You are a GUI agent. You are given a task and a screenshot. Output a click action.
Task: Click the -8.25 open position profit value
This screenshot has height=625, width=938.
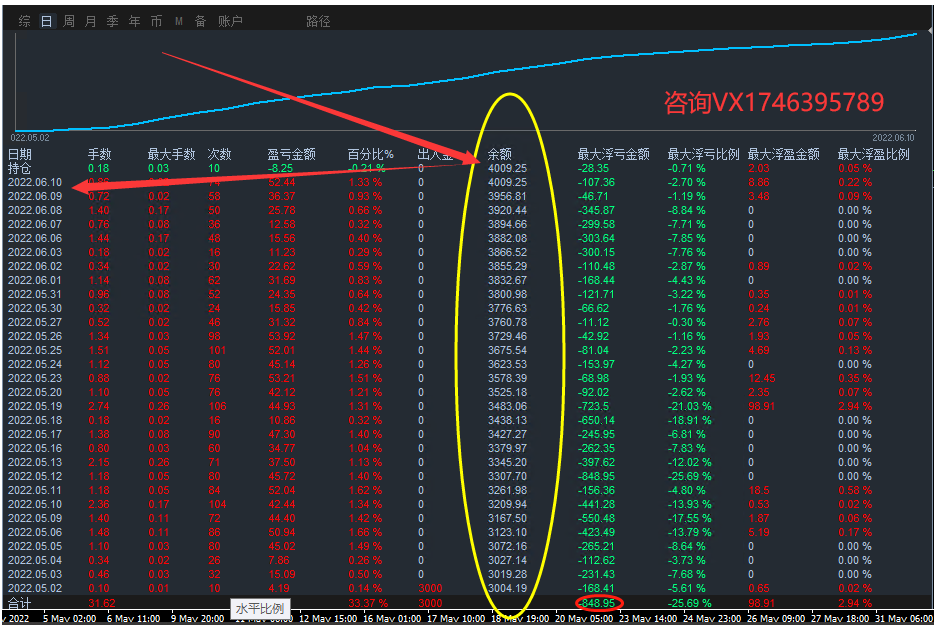click(x=281, y=168)
